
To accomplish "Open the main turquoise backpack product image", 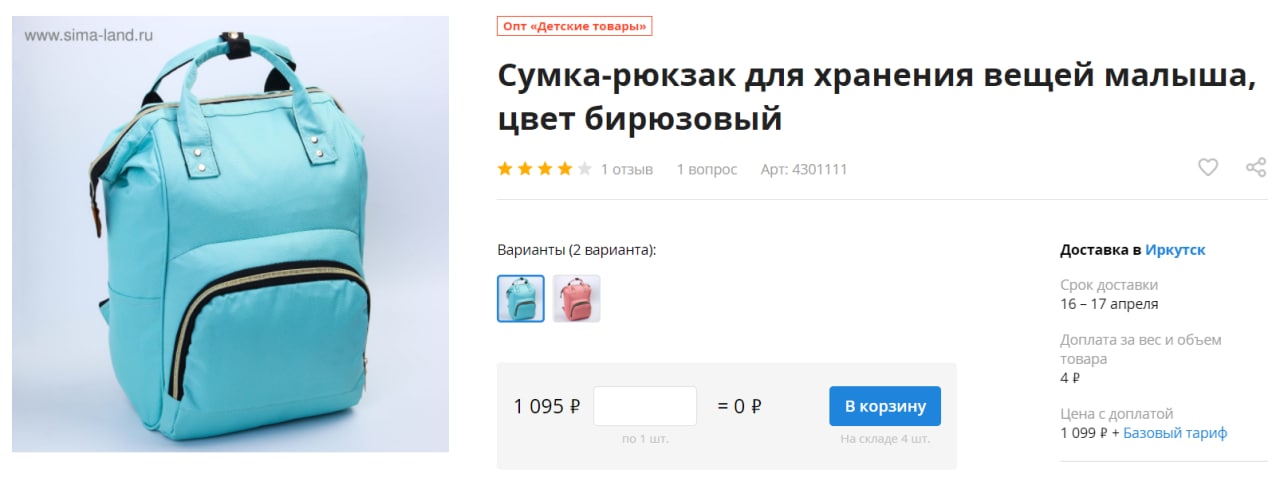I will (x=230, y=234).
